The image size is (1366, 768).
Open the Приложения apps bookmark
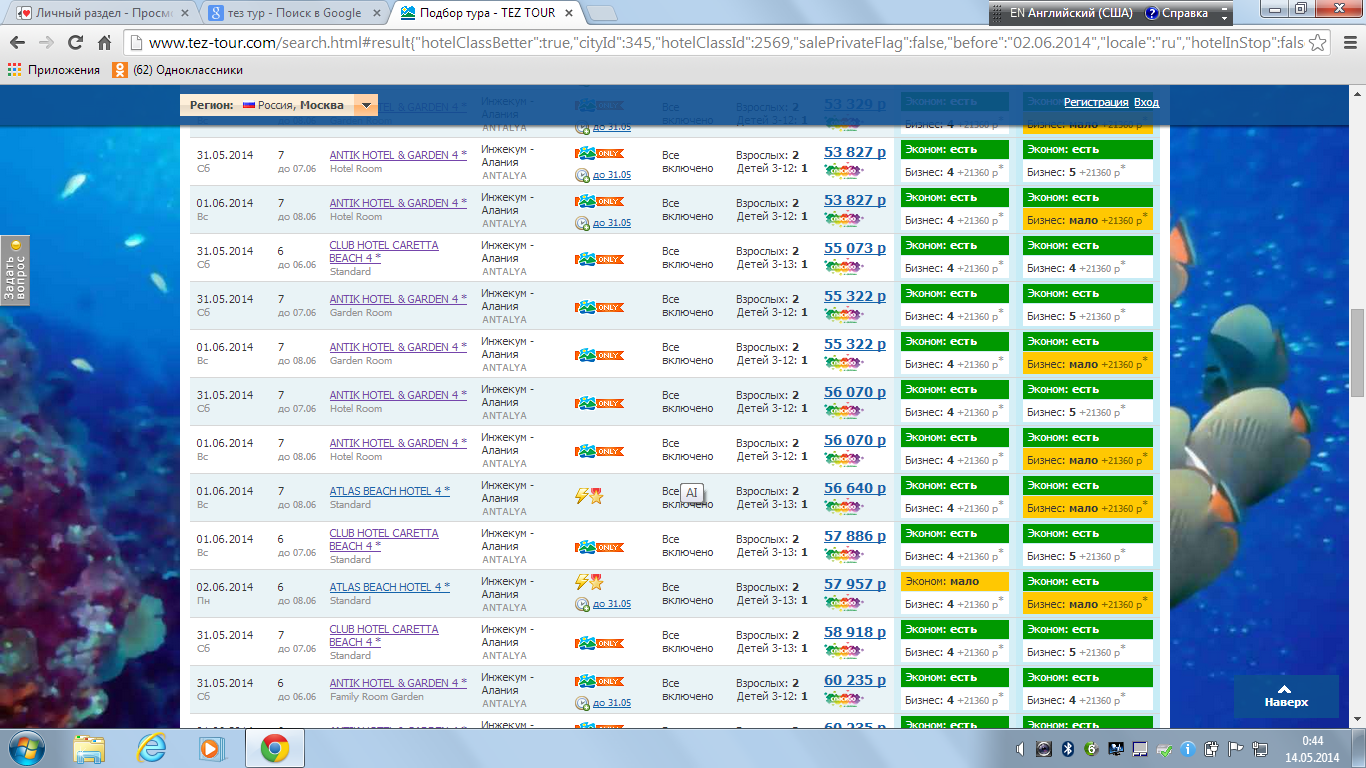(55, 70)
